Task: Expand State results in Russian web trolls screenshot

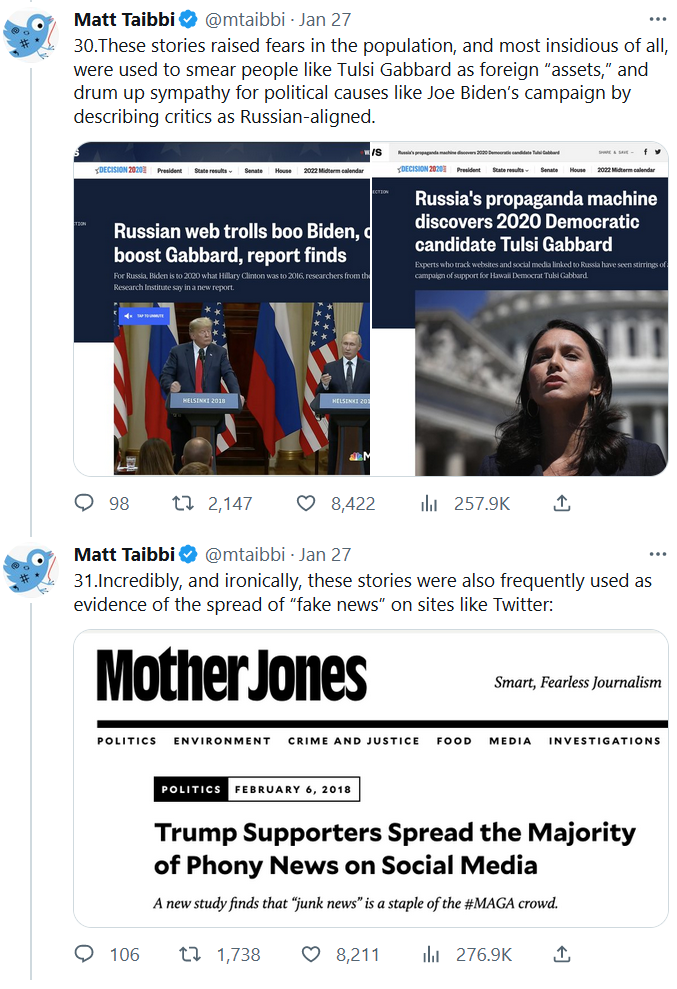Action: tap(213, 171)
